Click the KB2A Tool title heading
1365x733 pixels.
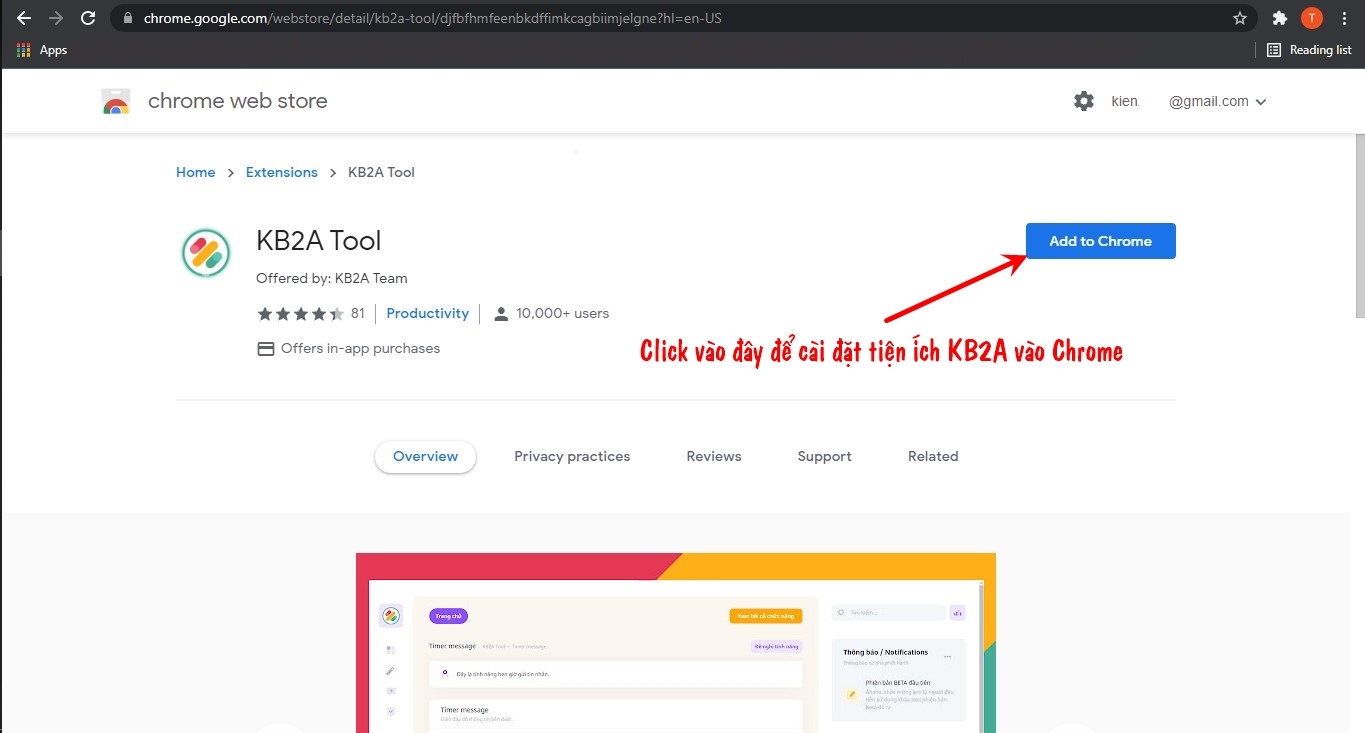(x=319, y=240)
